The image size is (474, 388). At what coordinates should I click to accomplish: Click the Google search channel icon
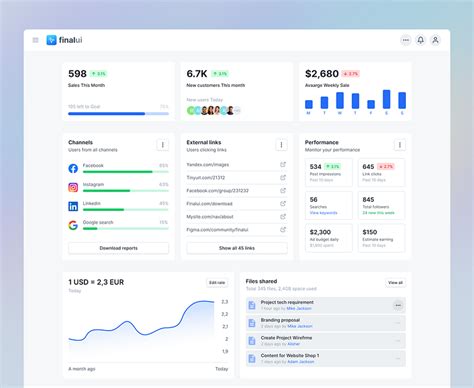point(73,225)
